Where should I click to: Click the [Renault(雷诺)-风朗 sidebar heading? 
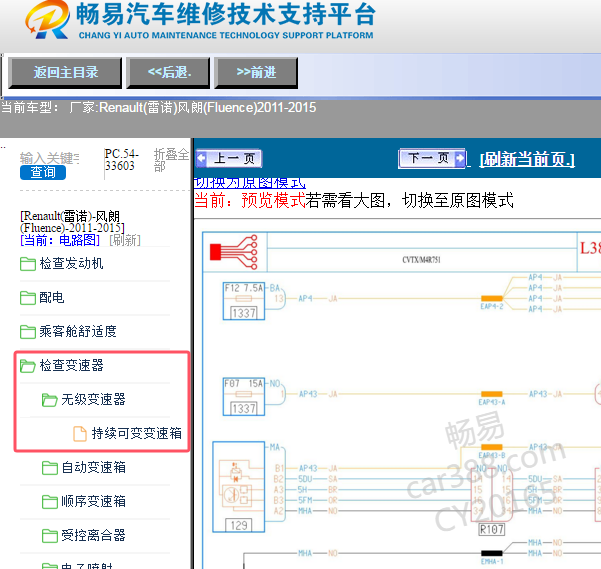(x=72, y=222)
